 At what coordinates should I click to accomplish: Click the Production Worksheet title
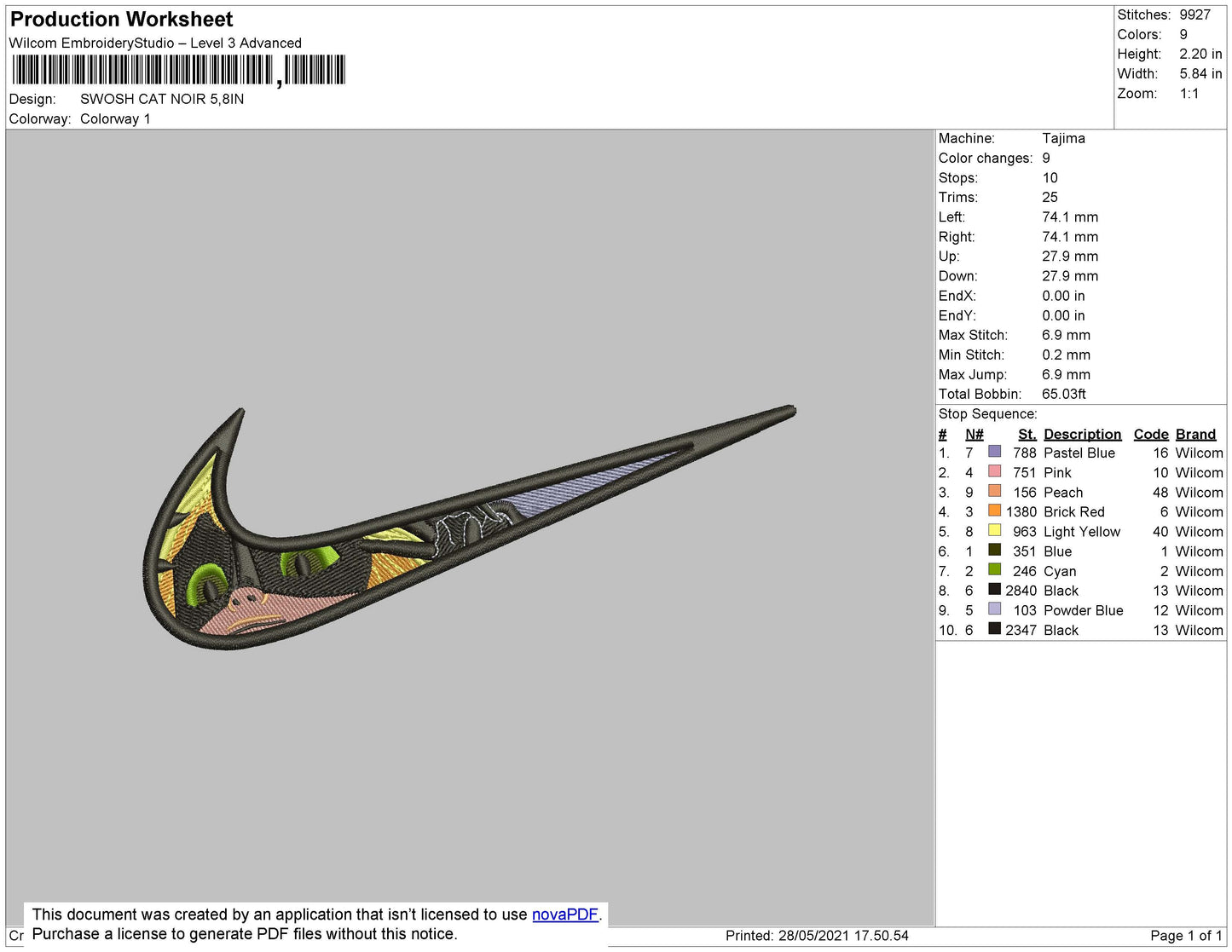pyautogui.click(x=121, y=20)
